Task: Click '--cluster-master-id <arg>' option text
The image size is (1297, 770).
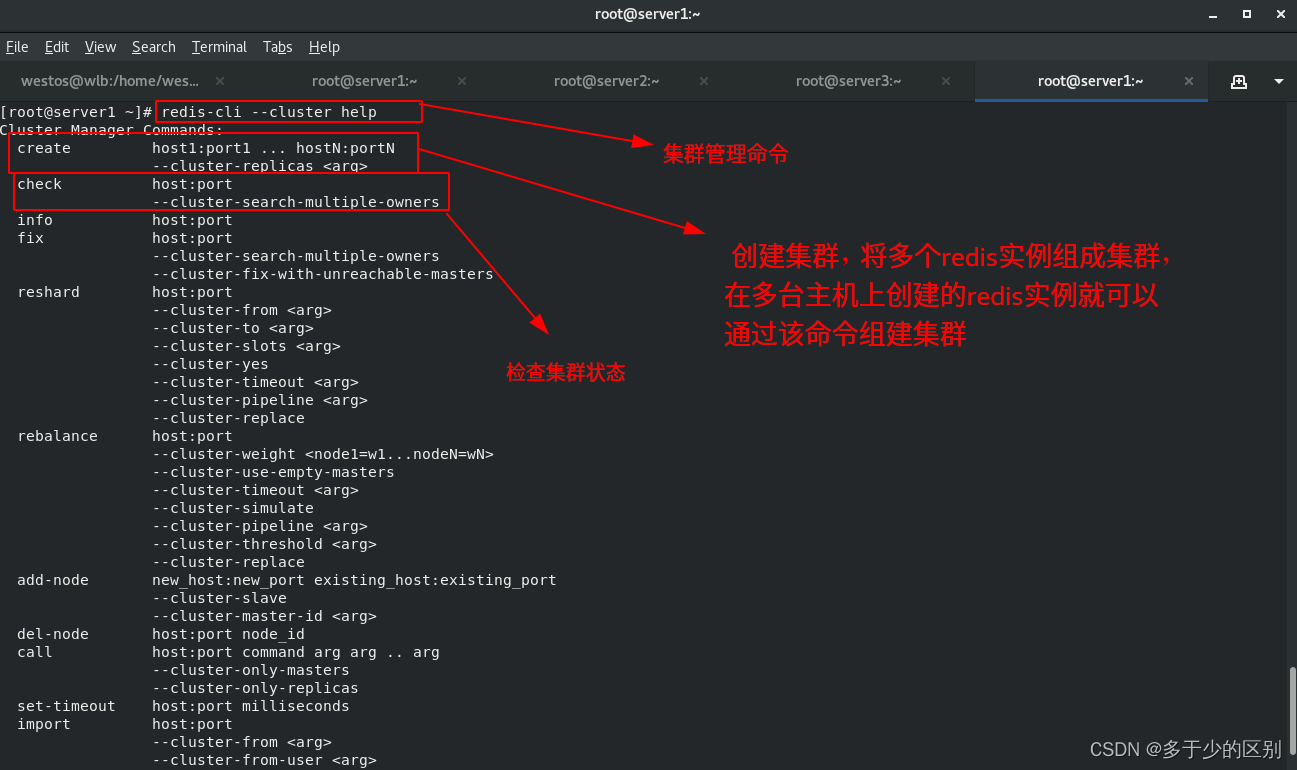Action: 265,616
